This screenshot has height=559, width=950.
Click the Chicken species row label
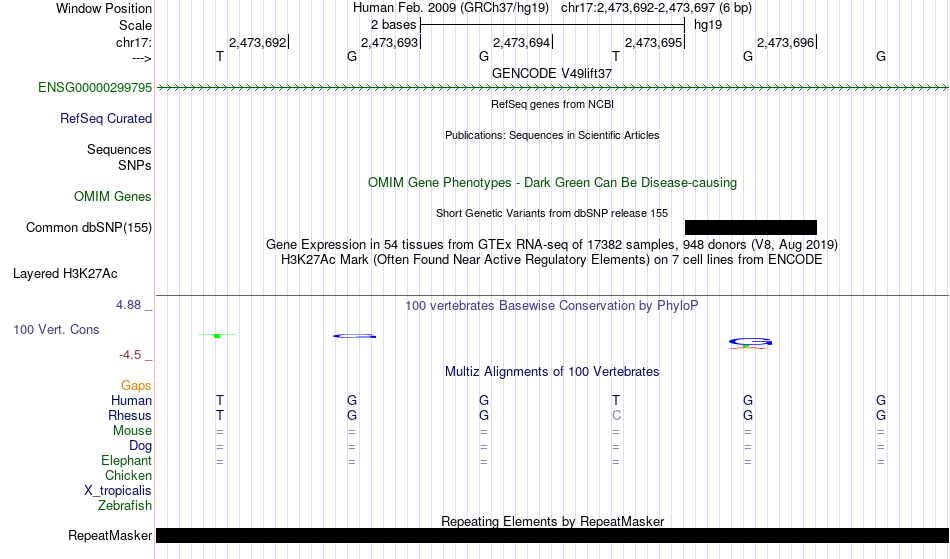coord(128,475)
